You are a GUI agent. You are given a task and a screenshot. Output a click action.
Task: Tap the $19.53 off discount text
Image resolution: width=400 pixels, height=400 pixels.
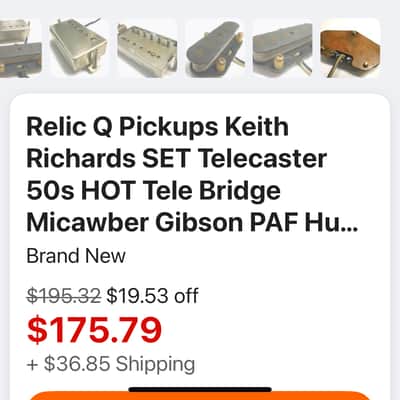tap(153, 296)
